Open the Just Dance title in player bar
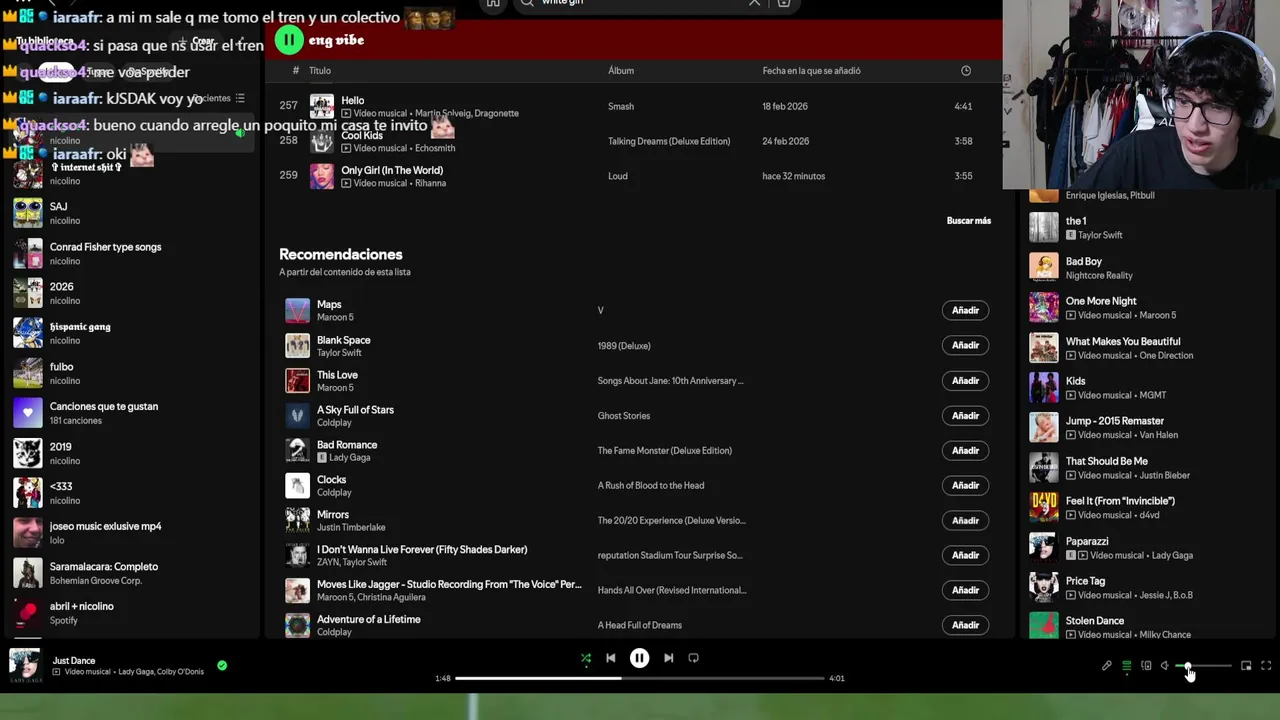Image resolution: width=1280 pixels, height=720 pixels. click(x=74, y=660)
